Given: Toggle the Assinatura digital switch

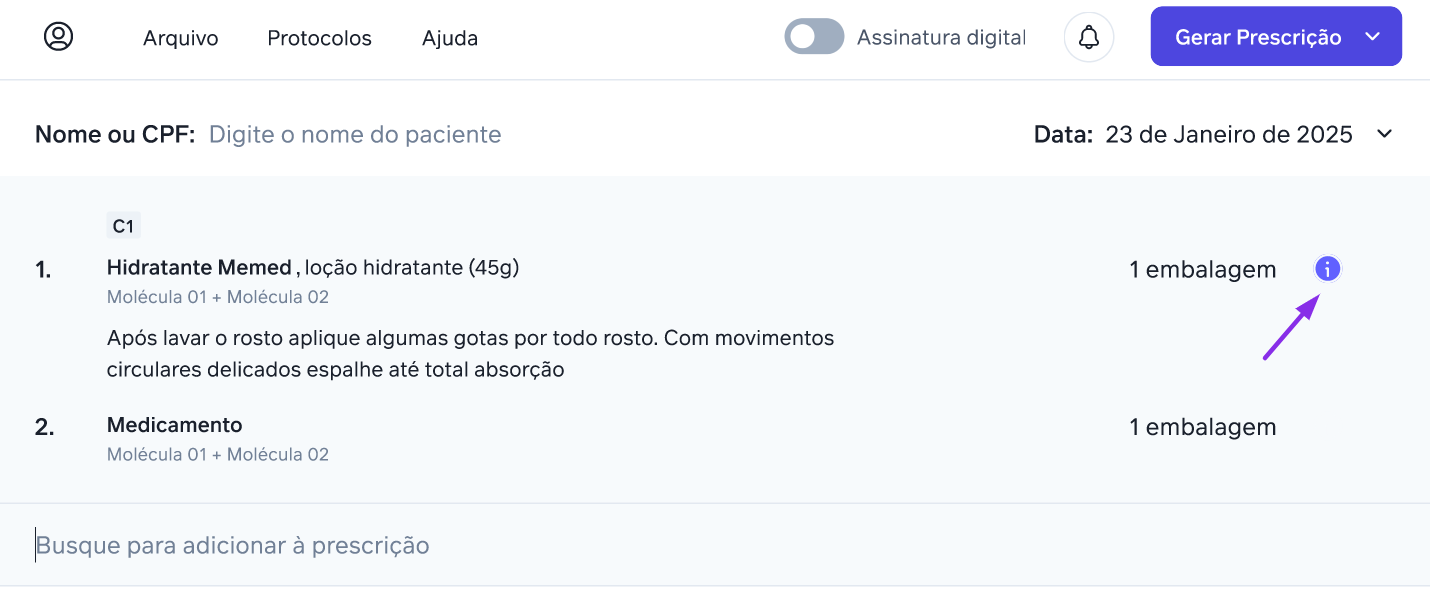Looking at the screenshot, I should [814, 37].
